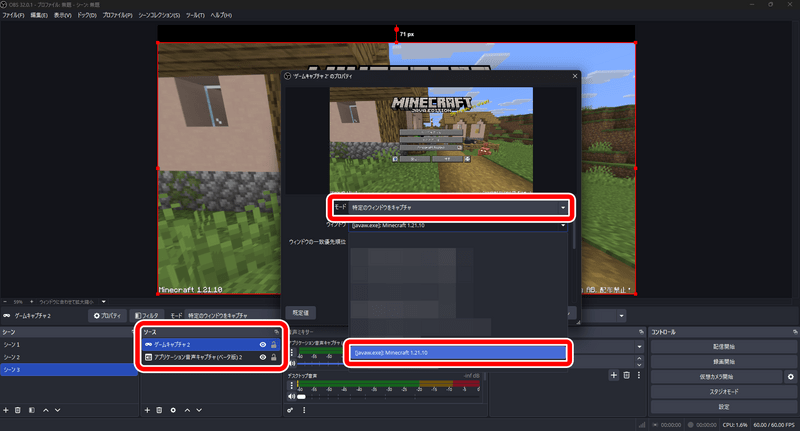The height and width of the screenshot is (431, 800).
Task: Choose [javaw.exe]: Minecraft 1.21.10 from list
Action: coord(458,353)
